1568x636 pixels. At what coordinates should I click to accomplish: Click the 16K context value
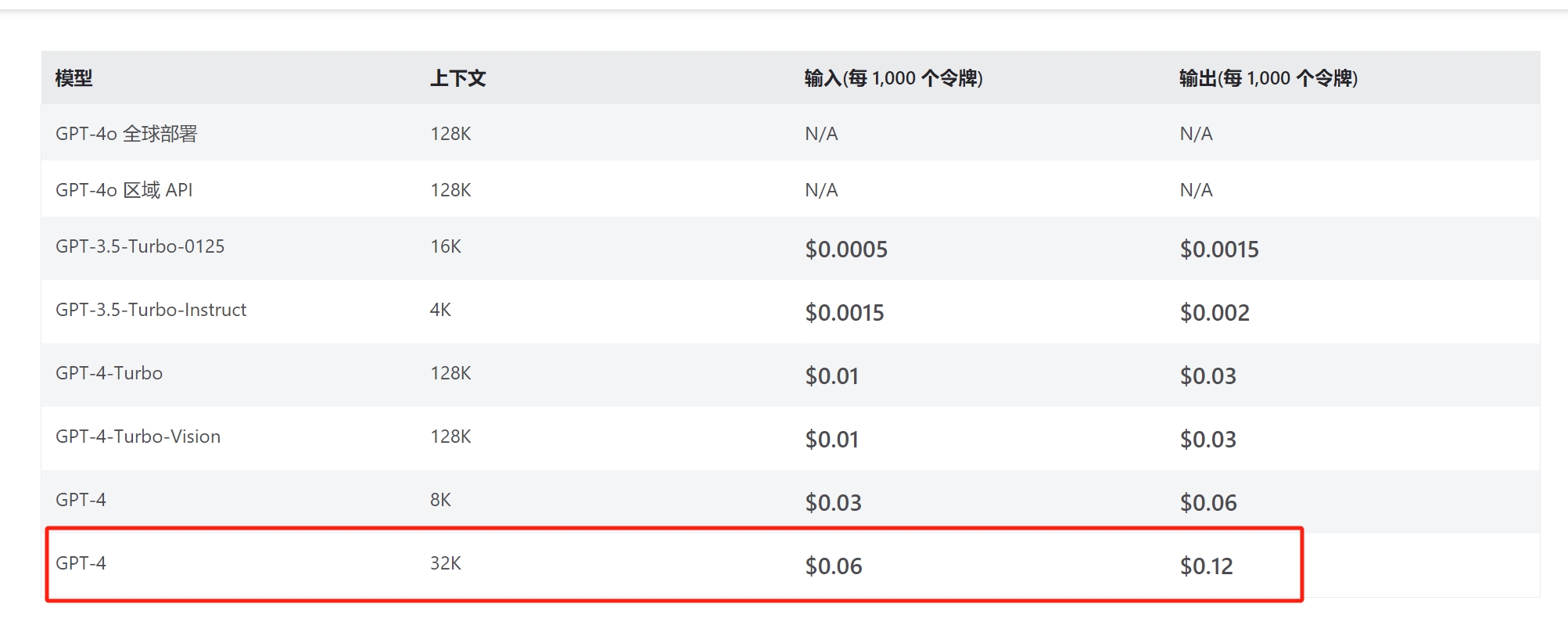[x=446, y=246]
